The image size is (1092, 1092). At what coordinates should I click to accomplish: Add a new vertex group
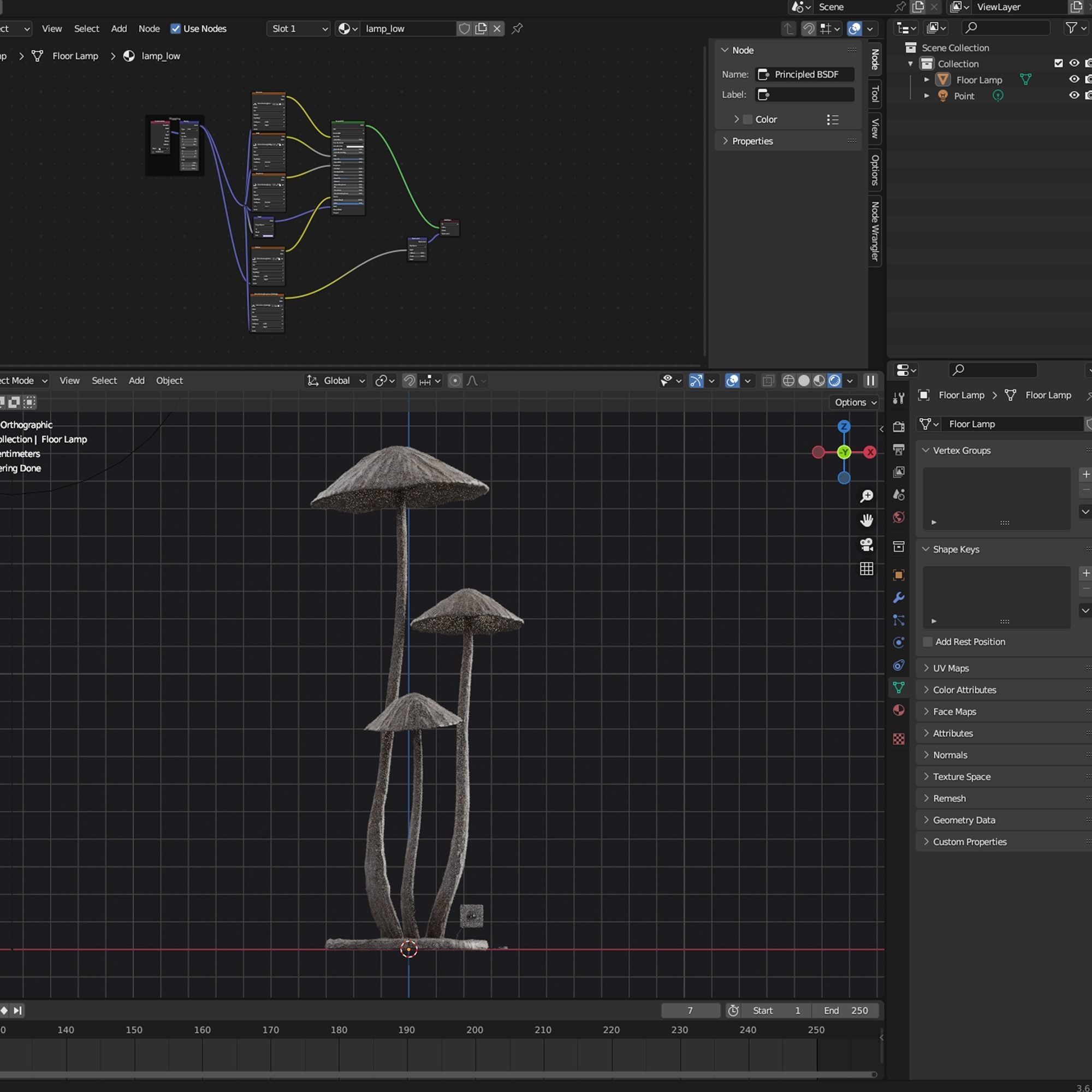pyautogui.click(x=1085, y=474)
